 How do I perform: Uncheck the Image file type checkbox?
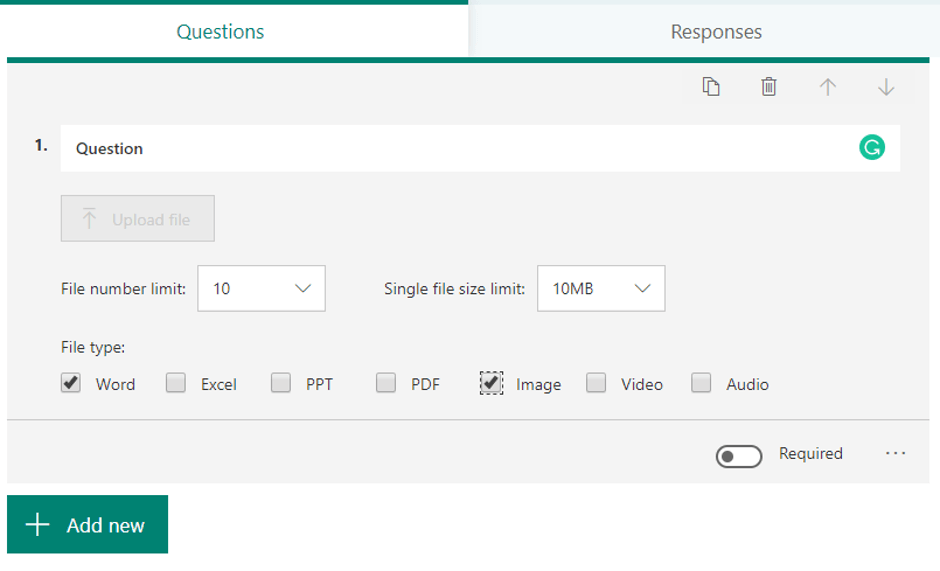coord(491,383)
